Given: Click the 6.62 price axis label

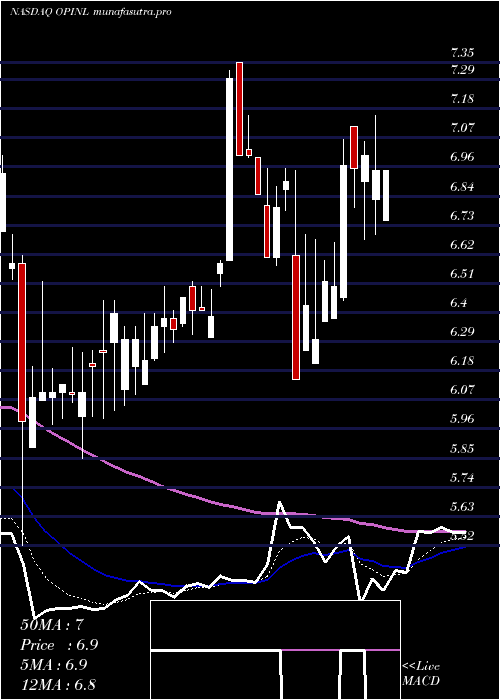Looking at the screenshot, I should point(462,245).
